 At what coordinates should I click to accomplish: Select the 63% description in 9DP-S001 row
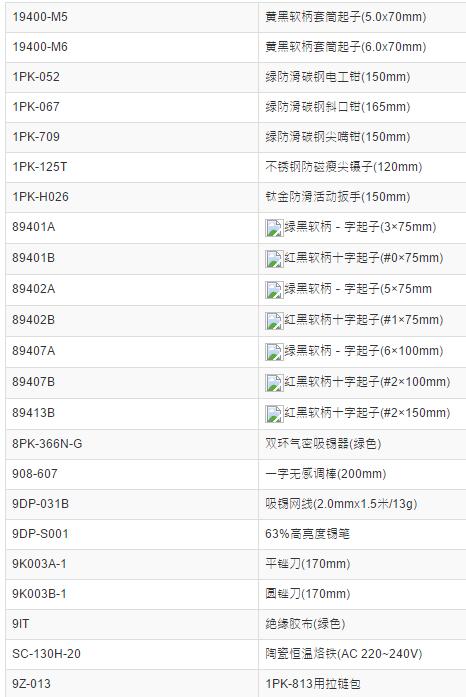[x=307, y=534]
